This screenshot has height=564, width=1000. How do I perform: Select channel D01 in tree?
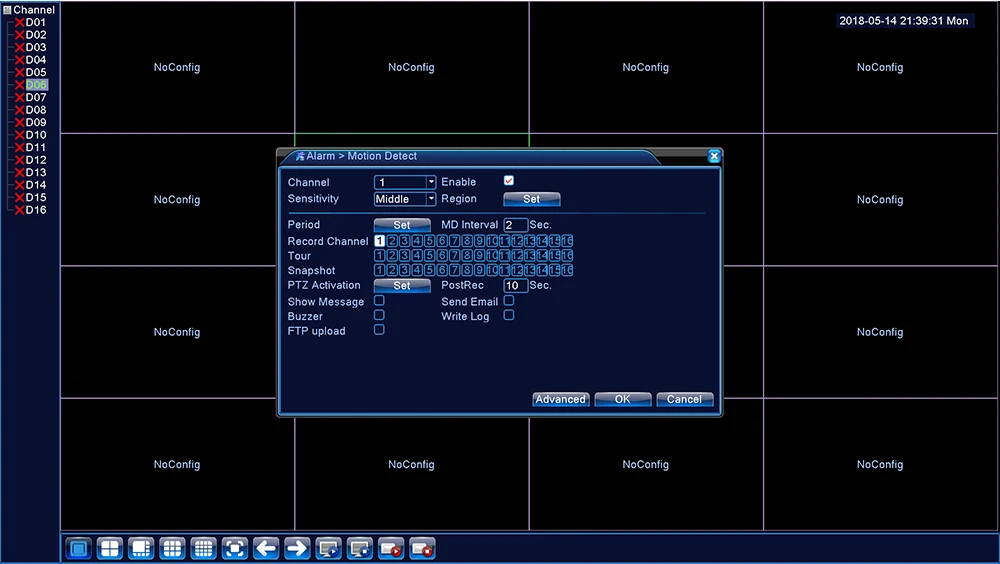[x=36, y=22]
